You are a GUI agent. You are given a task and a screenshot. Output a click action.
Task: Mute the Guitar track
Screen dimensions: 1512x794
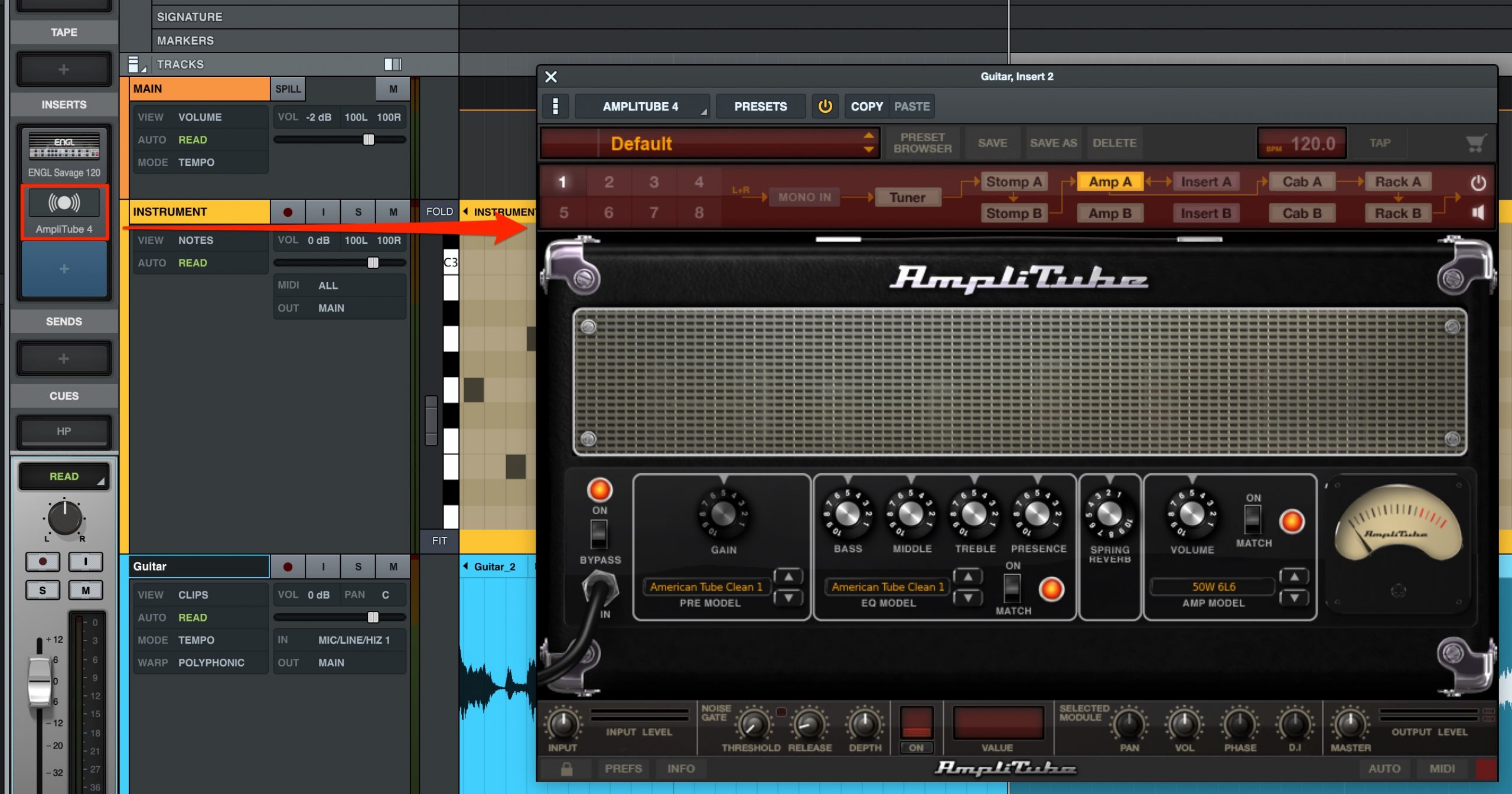pyautogui.click(x=393, y=567)
